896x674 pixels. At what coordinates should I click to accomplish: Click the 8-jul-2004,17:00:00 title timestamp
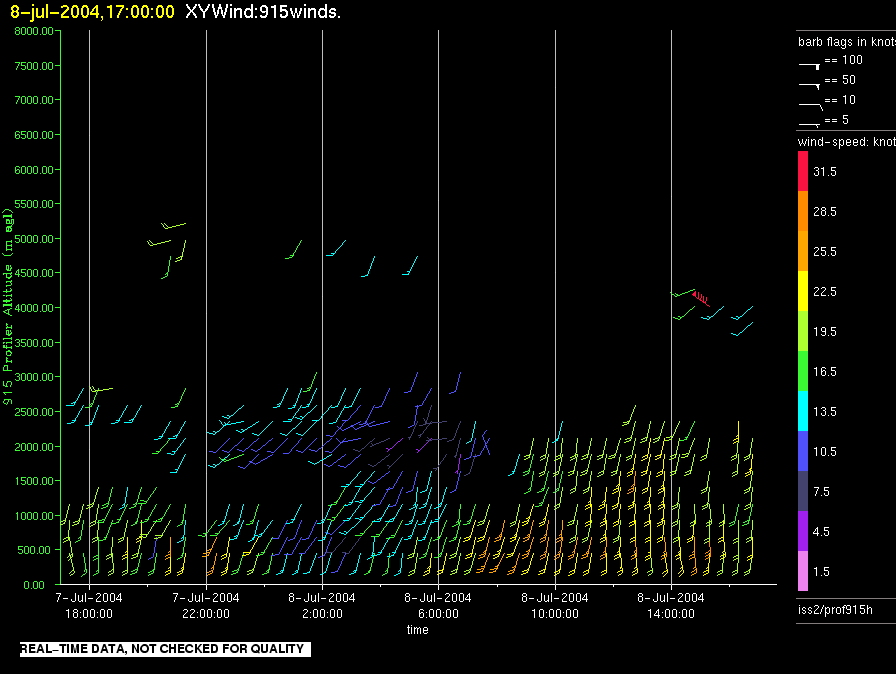[92, 12]
